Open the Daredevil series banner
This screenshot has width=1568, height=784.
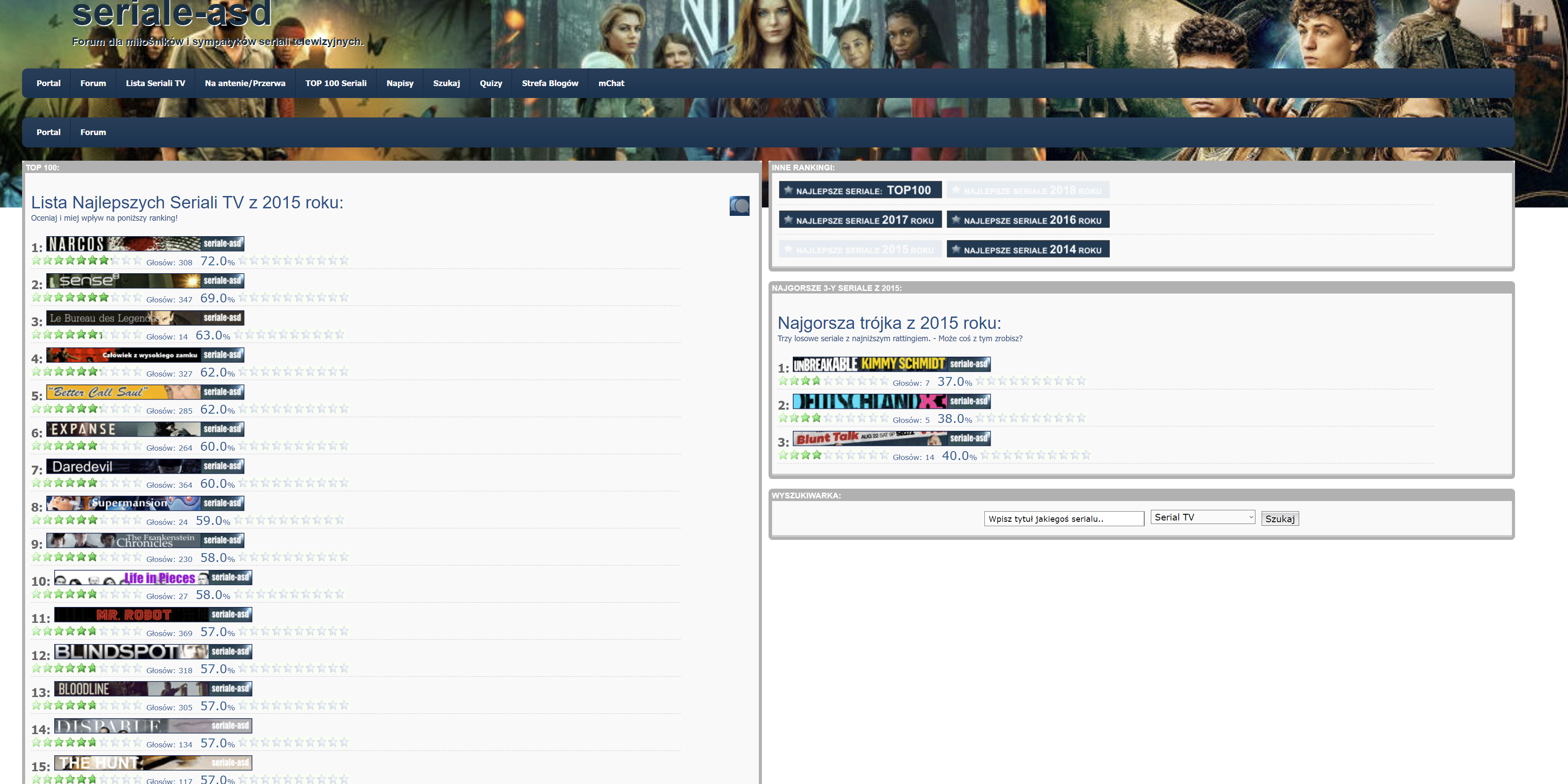[145, 466]
